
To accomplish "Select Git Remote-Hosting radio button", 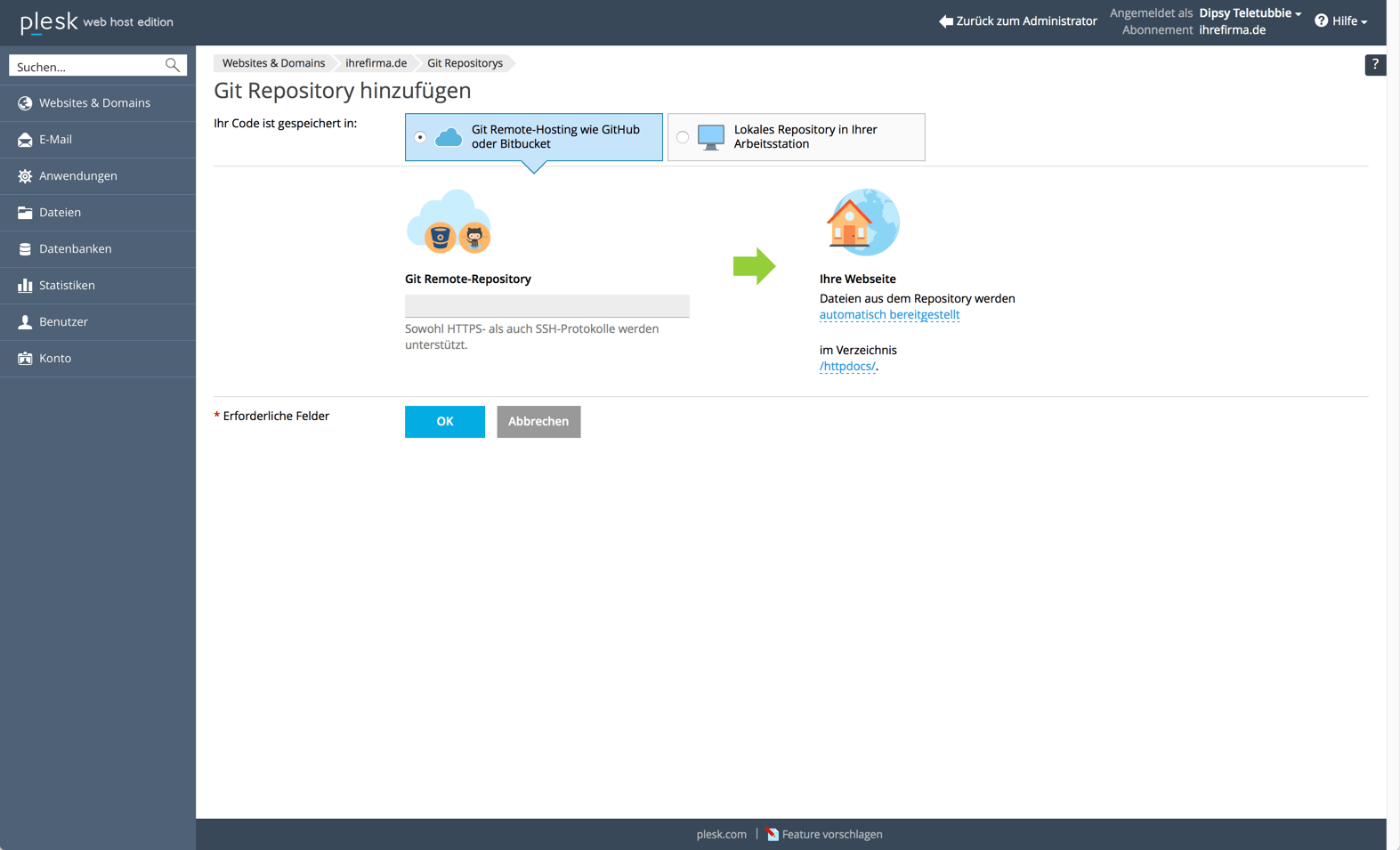I will click(x=420, y=137).
